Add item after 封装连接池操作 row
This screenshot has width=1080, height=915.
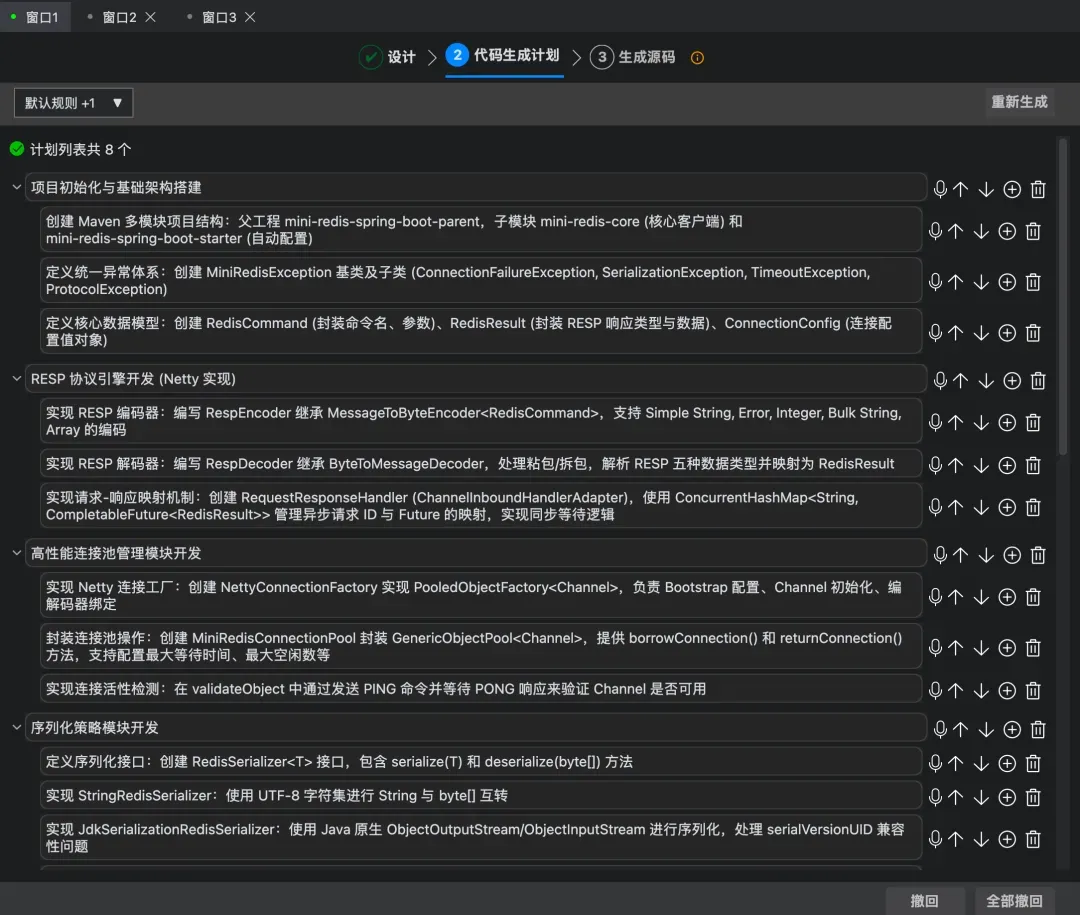(1007, 648)
